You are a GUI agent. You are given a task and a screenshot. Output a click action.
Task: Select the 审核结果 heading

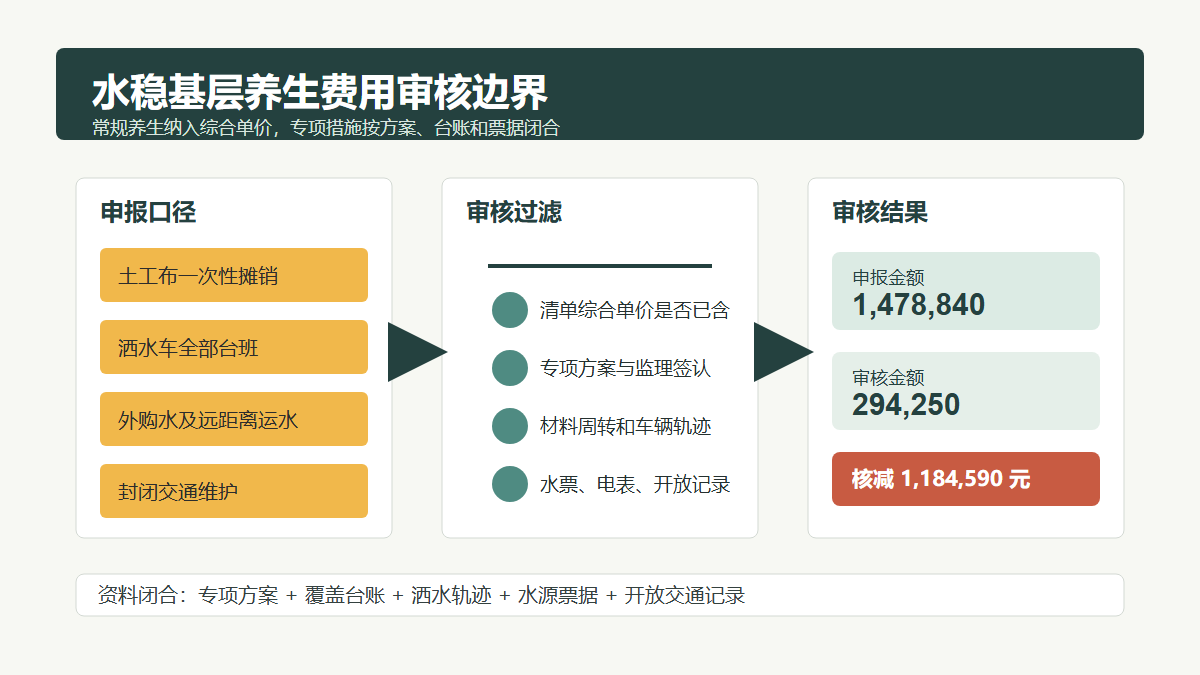(x=880, y=212)
